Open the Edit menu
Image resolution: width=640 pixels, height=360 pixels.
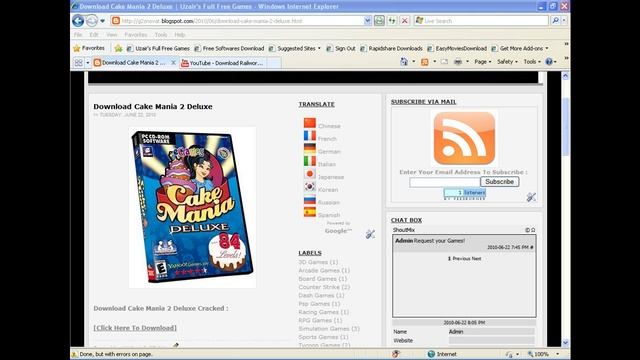click(94, 35)
